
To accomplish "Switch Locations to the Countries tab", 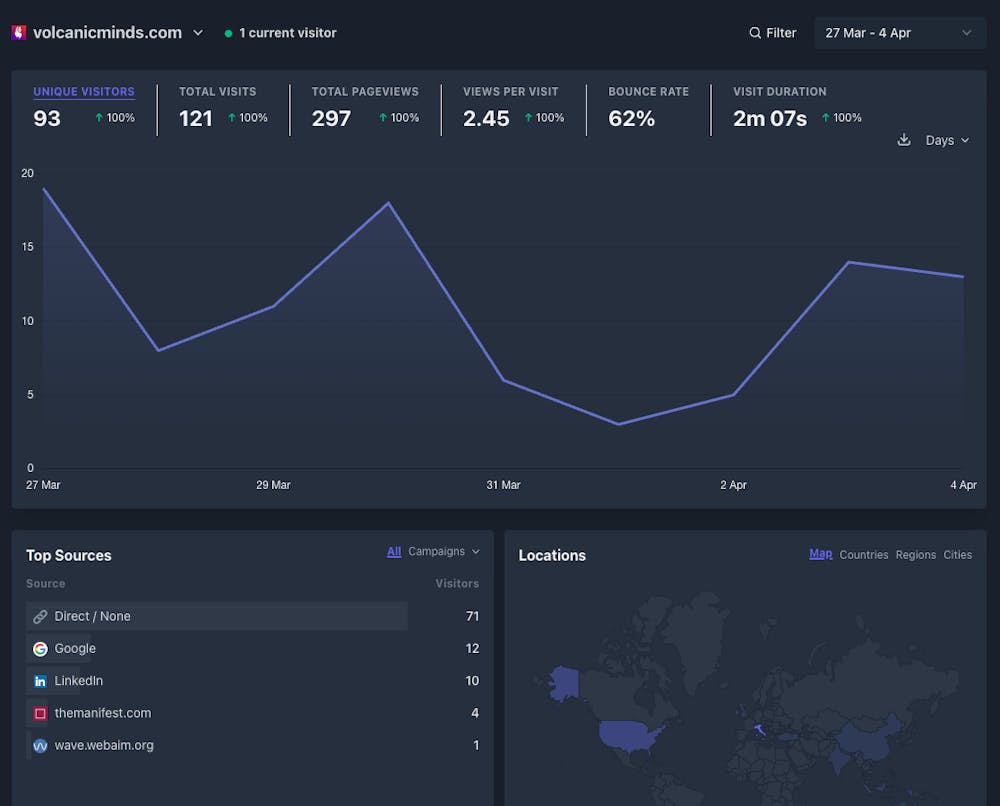I will pos(864,555).
